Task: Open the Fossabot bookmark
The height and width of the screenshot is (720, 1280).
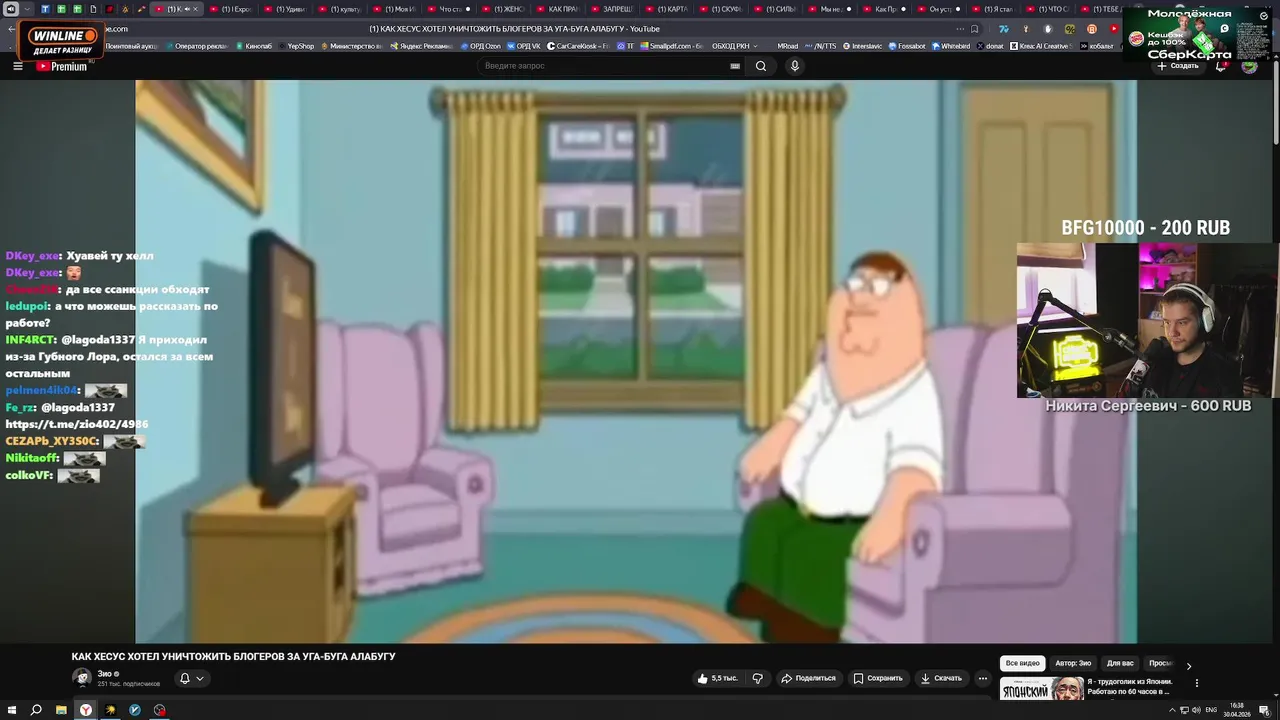Action: [906, 46]
